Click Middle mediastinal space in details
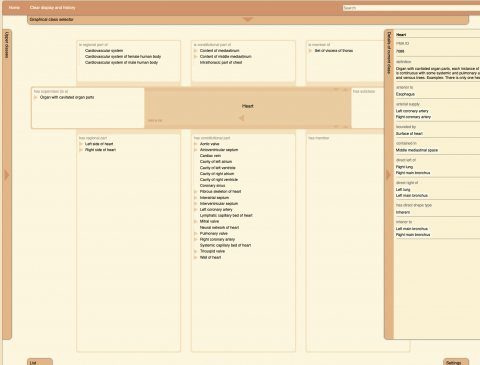The height and width of the screenshot is (365, 480). point(417,150)
